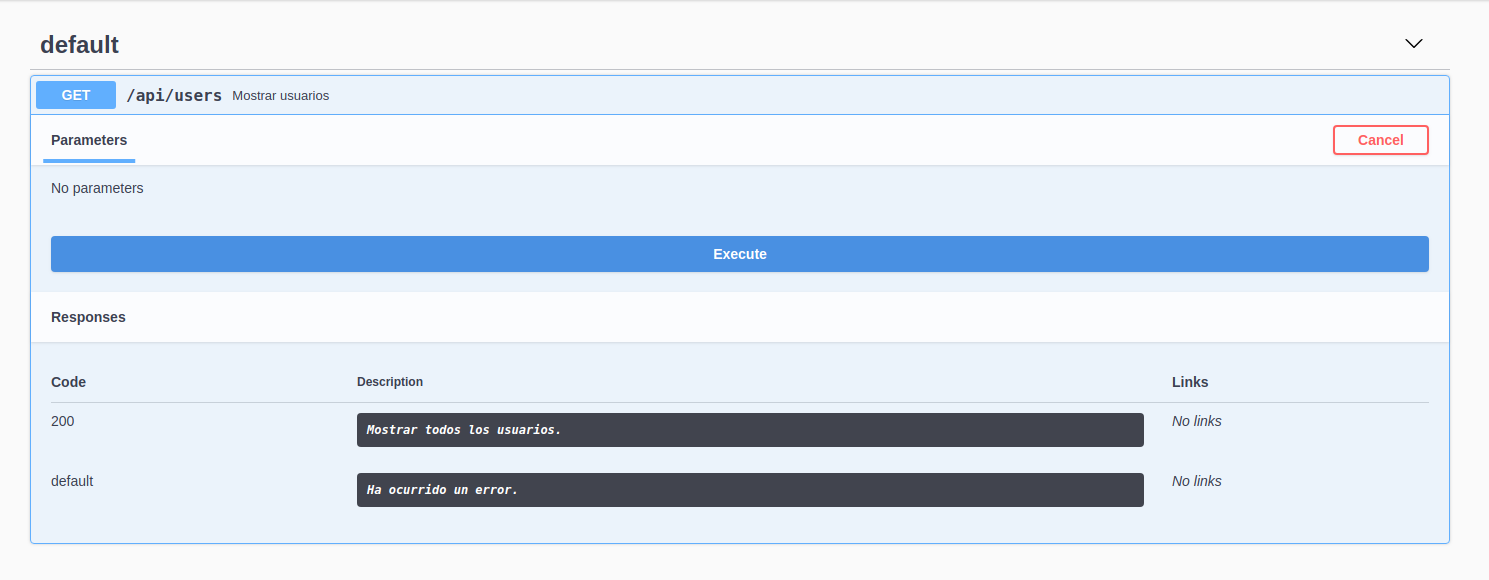The image size is (1489, 580).
Task: Click the Mostrar todos los usuarios description box
Action: click(x=750, y=430)
